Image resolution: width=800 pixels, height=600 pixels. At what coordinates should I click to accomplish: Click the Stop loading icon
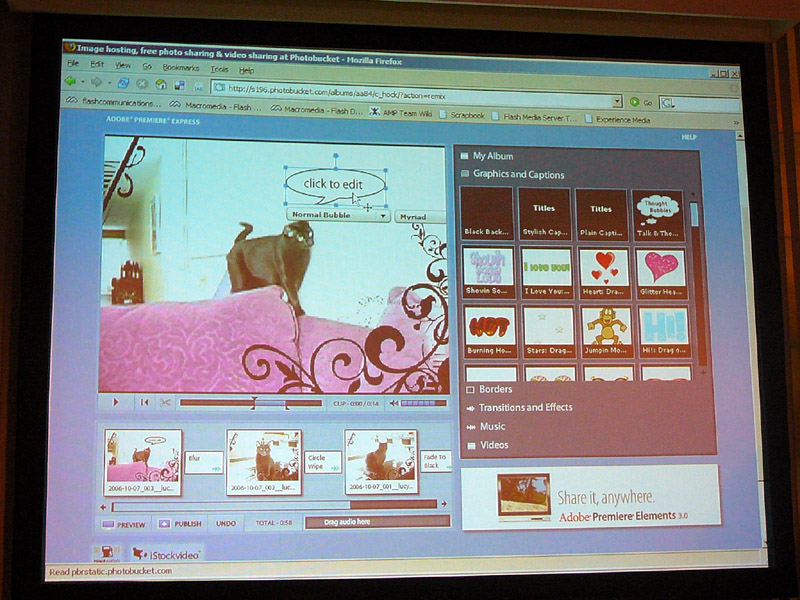142,84
